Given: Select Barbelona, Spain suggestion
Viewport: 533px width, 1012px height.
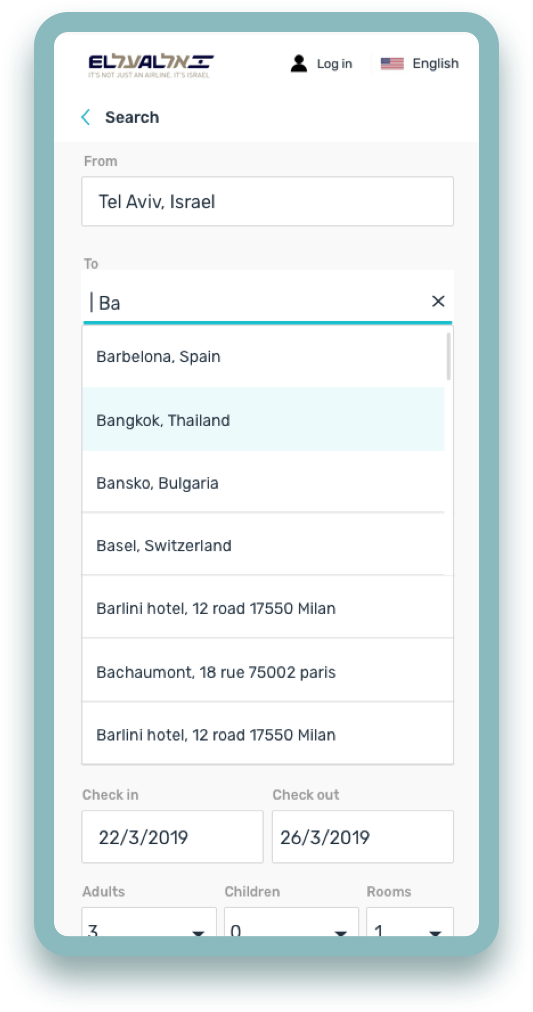Looking at the screenshot, I should [263, 356].
